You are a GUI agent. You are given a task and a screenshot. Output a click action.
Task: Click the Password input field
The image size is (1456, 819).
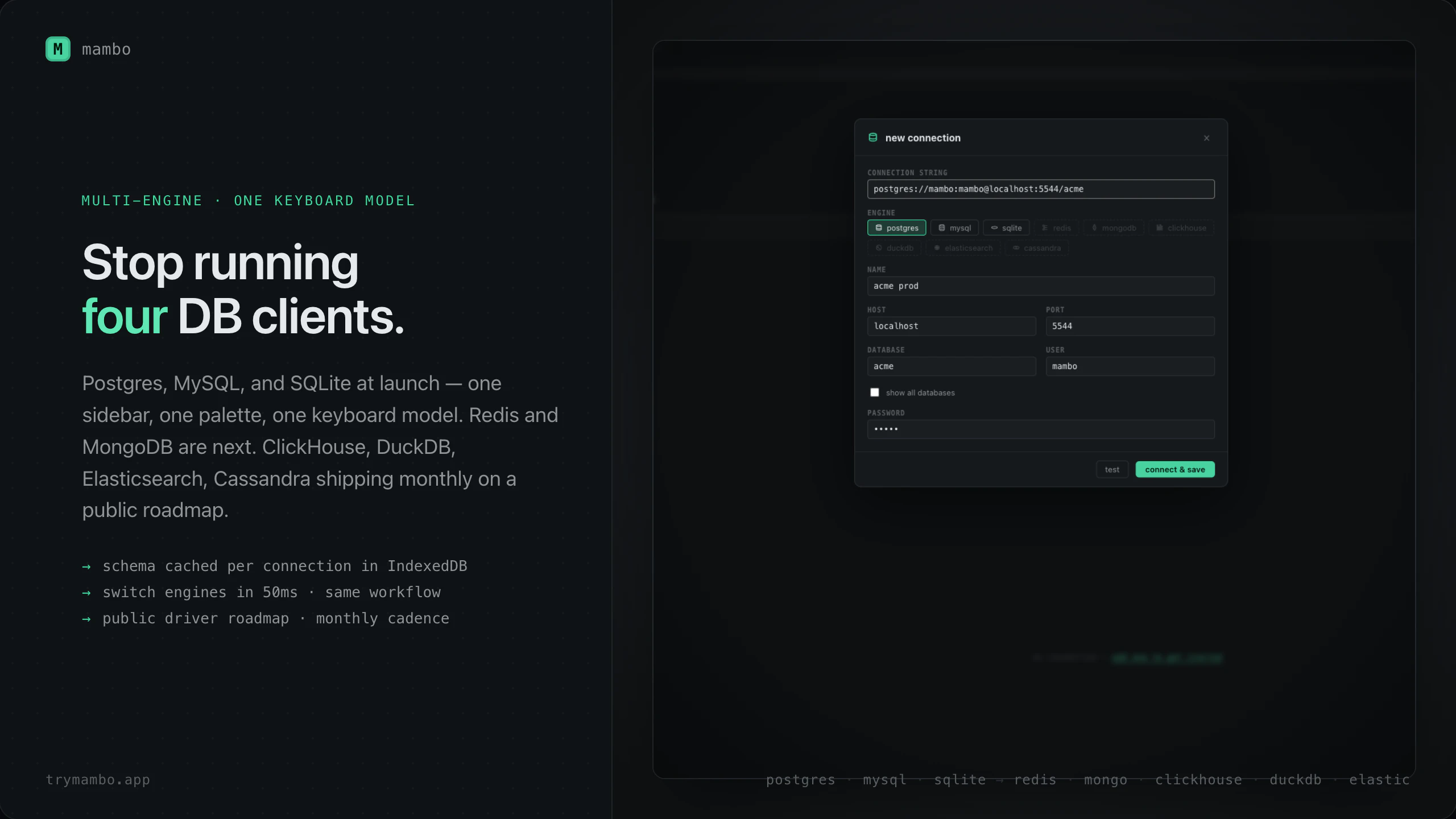pyautogui.click(x=1041, y=429)
